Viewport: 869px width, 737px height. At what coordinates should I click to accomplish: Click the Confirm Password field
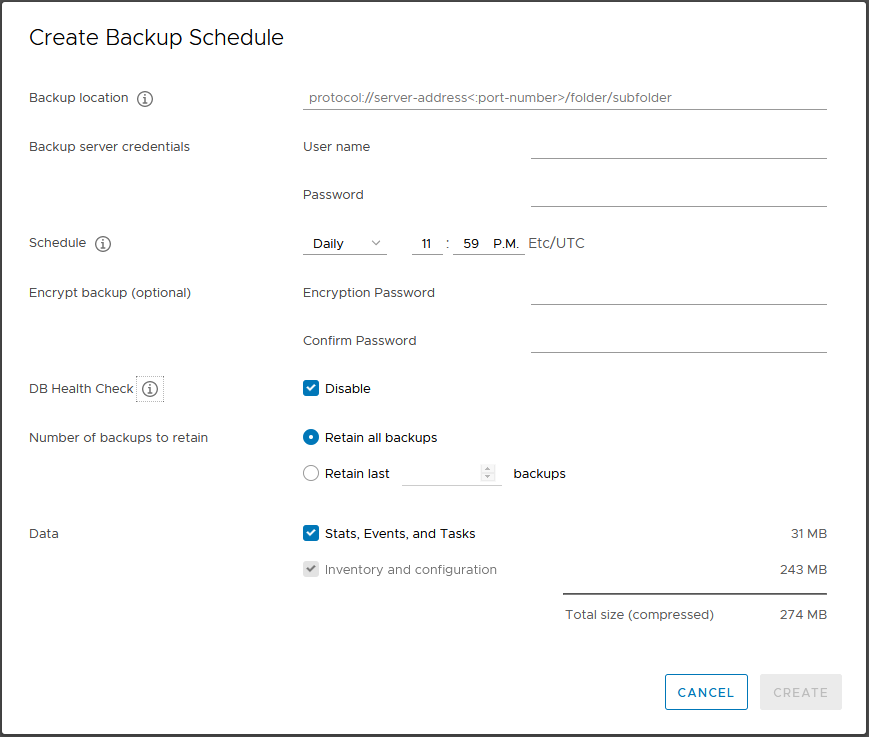tap(679, 341)
